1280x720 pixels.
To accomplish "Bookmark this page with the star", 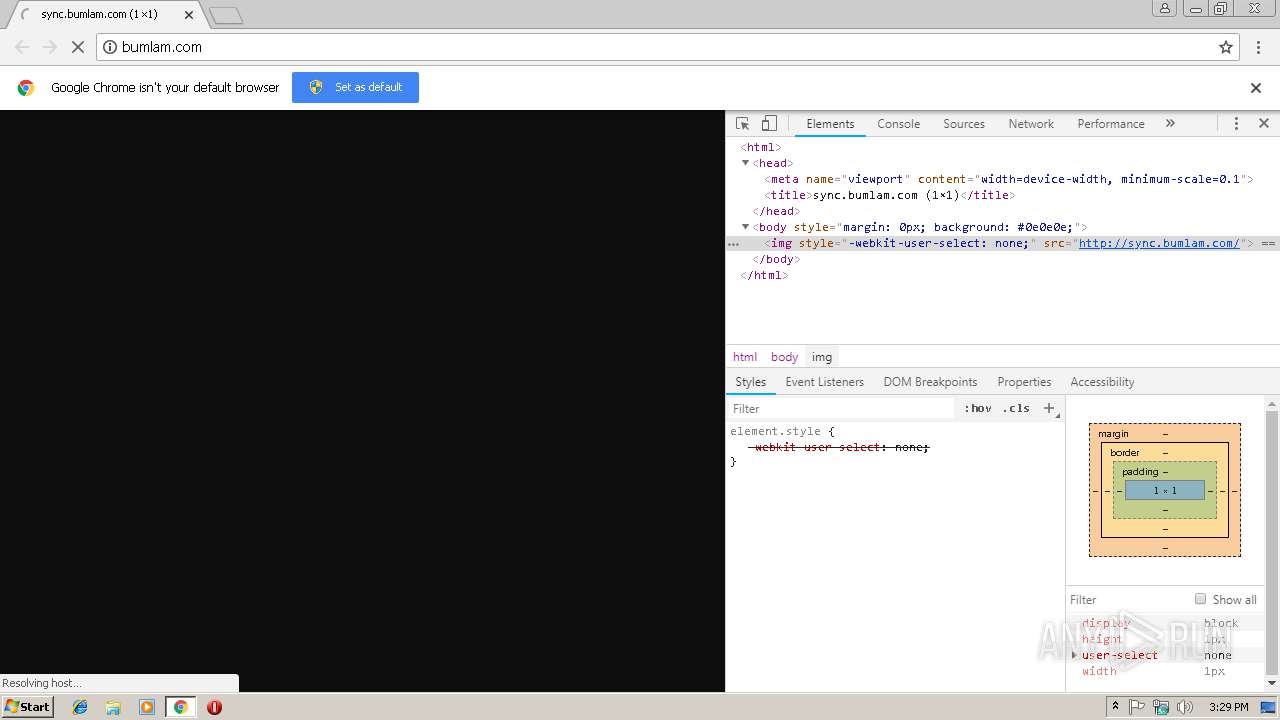I will tap(1226, 47).
